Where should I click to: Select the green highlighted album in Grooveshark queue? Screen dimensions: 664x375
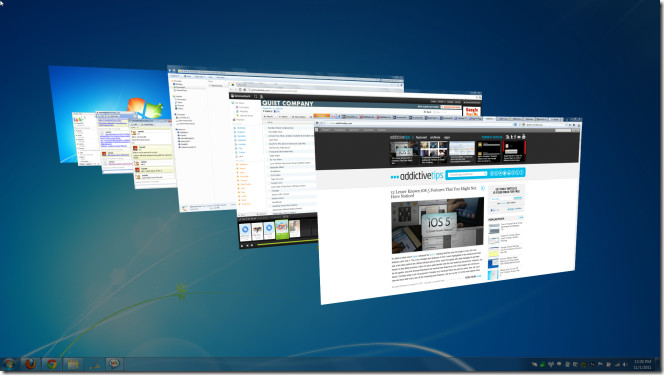pyautogui.click(x=282, y=229)
